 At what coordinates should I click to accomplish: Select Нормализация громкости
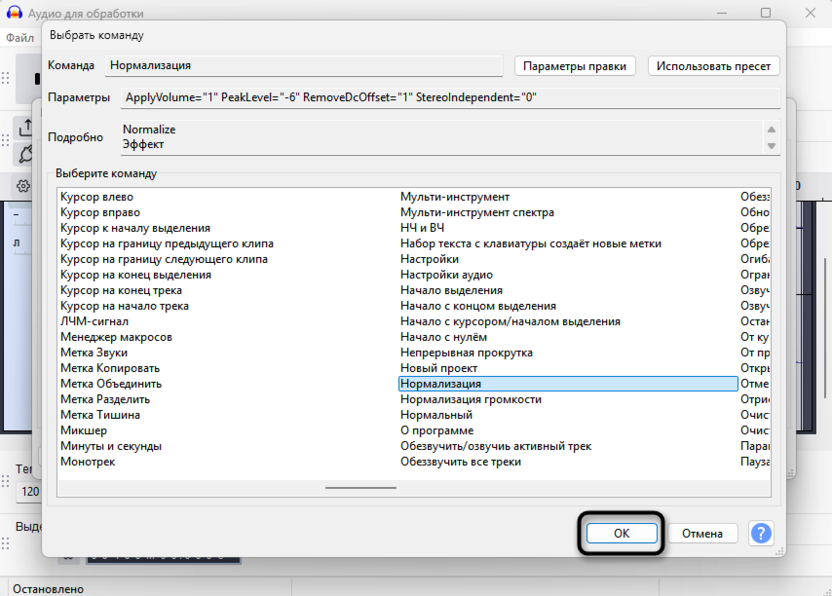[471, 399]
